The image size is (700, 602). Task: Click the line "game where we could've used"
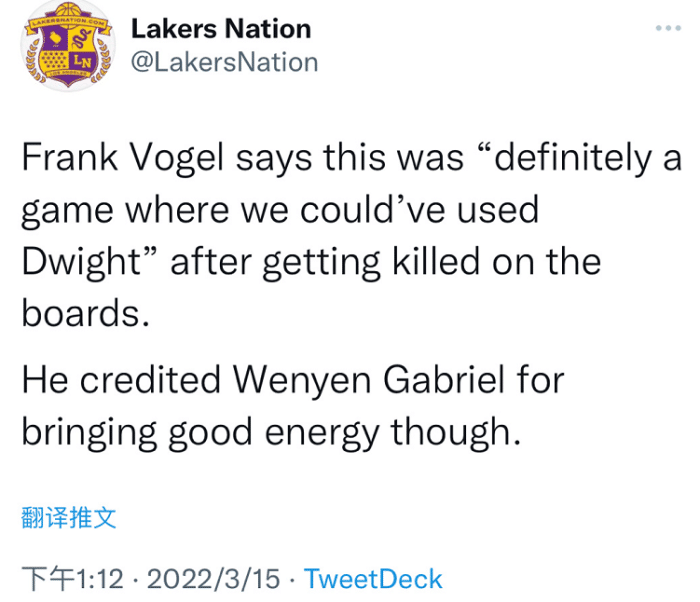[280, 210]
